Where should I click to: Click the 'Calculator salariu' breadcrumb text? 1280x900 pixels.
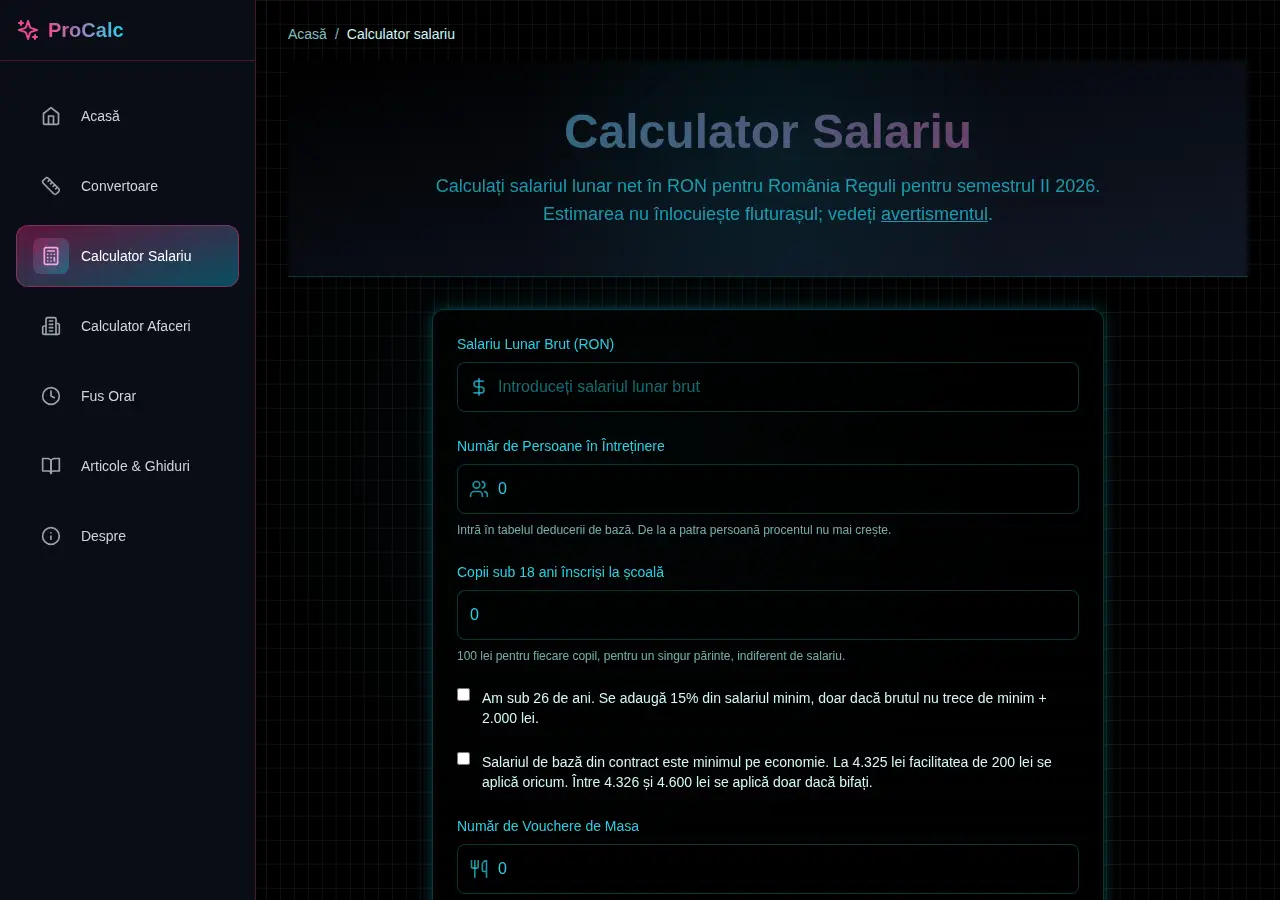401,34
